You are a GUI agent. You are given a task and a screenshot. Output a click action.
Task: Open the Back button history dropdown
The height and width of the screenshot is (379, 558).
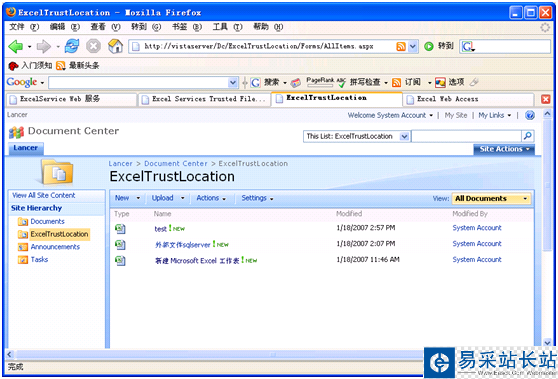29,47
